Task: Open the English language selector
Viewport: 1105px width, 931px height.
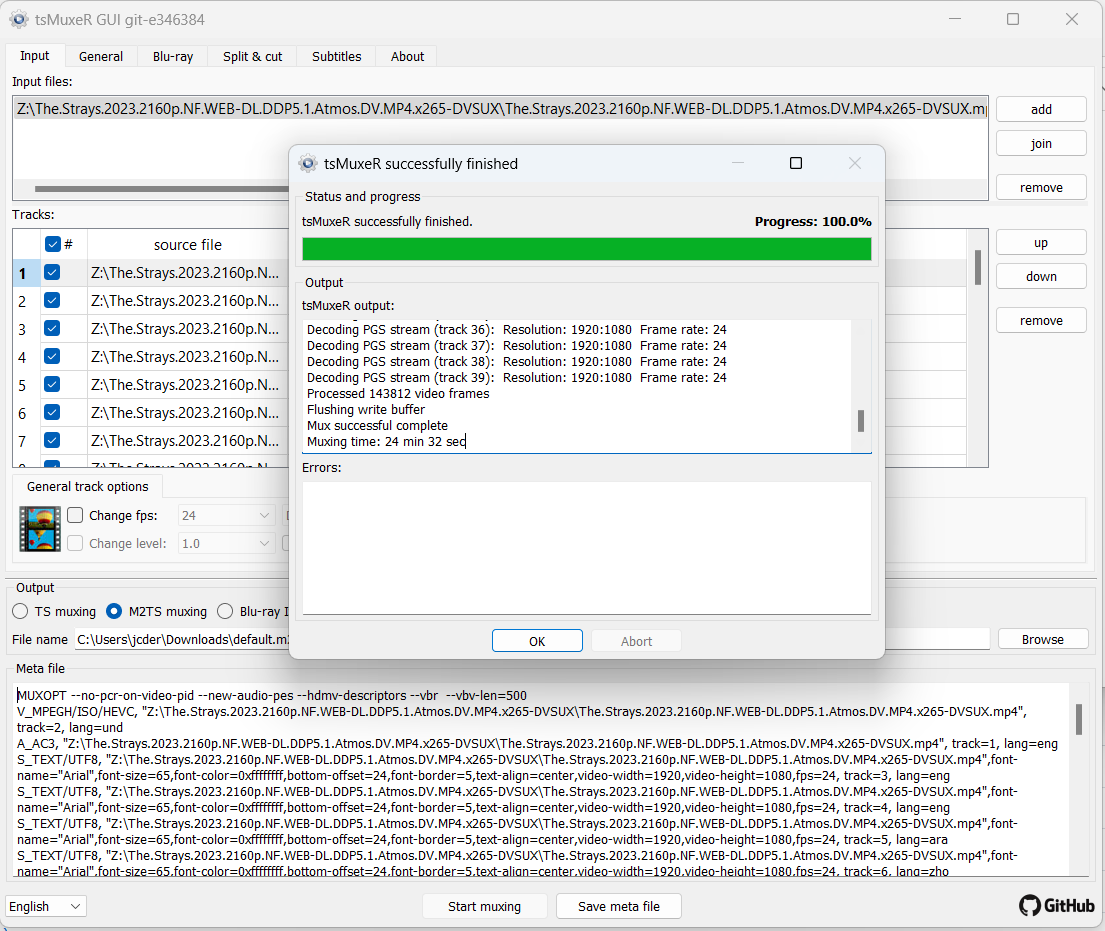Action: (44, 905)
